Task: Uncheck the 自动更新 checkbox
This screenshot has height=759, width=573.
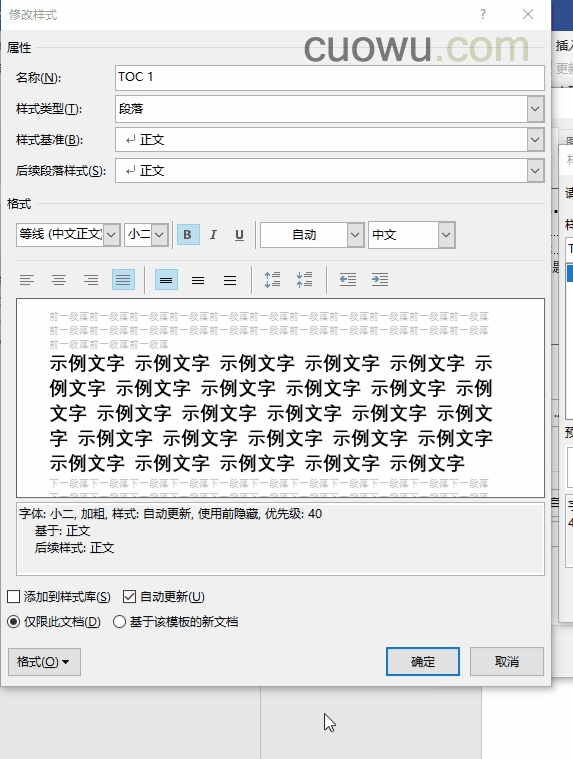Action: [x=129, y=596]
